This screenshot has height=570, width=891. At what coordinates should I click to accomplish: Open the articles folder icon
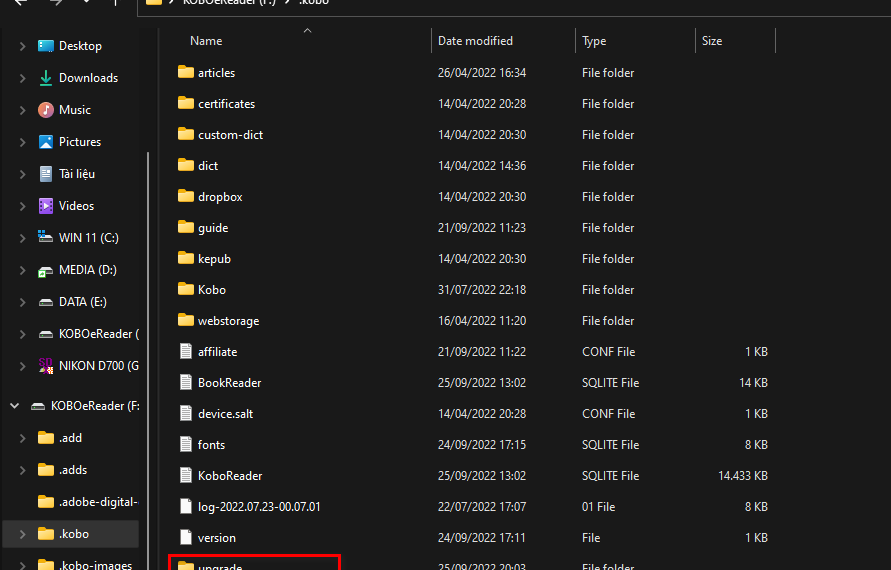coord(186,72)
